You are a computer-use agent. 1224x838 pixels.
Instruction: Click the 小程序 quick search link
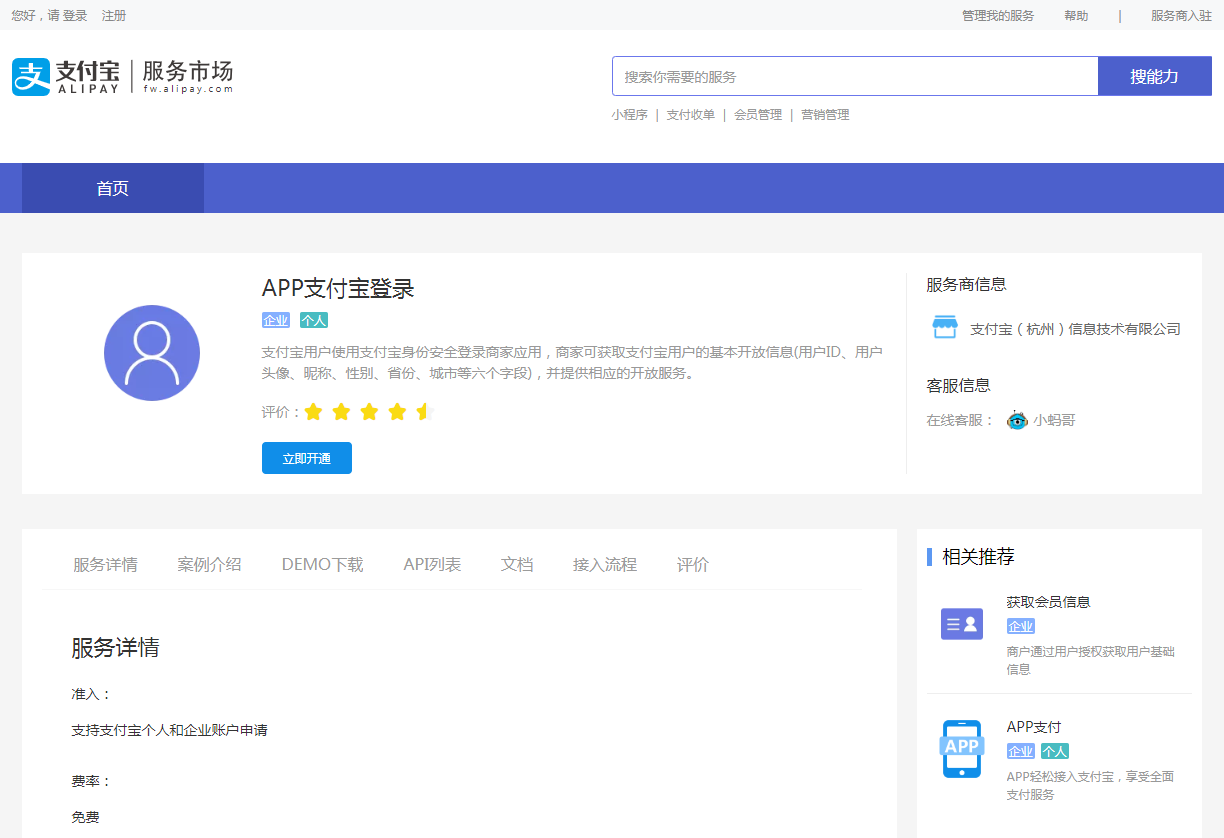tap(630, 115)
